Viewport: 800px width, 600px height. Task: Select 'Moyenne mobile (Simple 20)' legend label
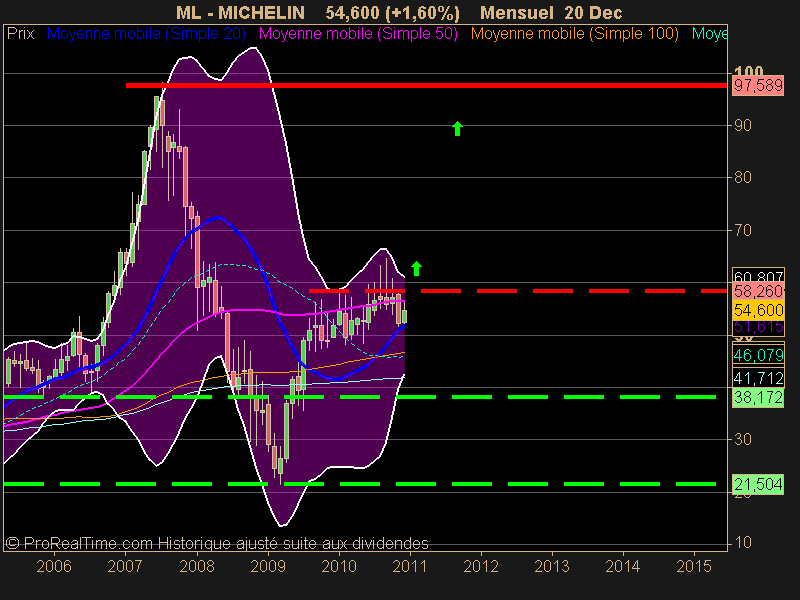[x=146, y=34]
